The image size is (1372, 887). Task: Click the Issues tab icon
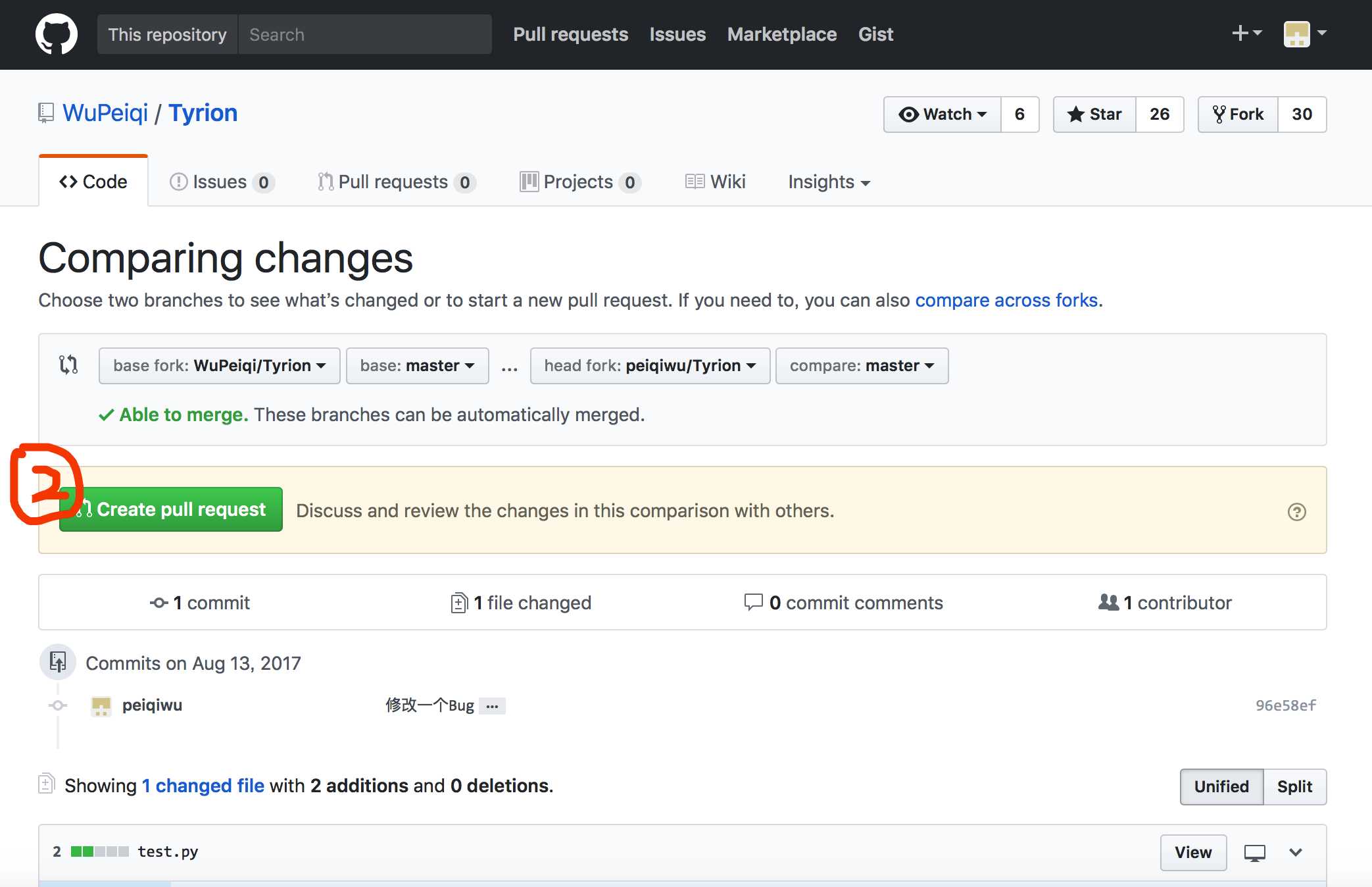179,181
